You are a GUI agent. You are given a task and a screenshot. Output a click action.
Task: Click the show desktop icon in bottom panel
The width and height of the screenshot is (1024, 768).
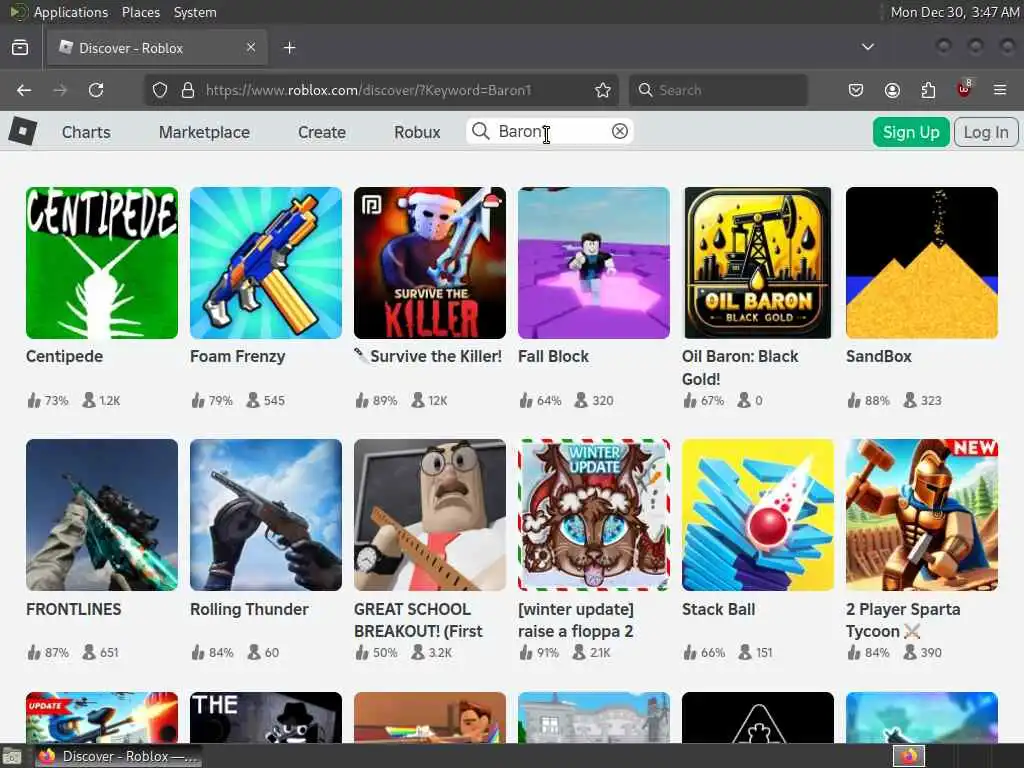[x=11, y=757]
